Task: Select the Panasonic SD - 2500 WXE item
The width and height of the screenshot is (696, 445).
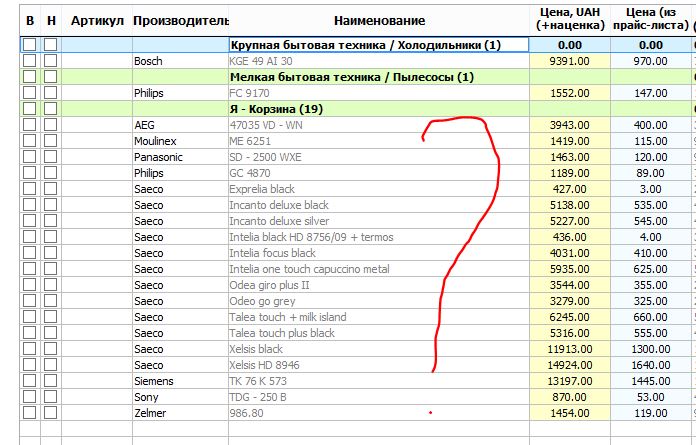Action: click(358, 157)
